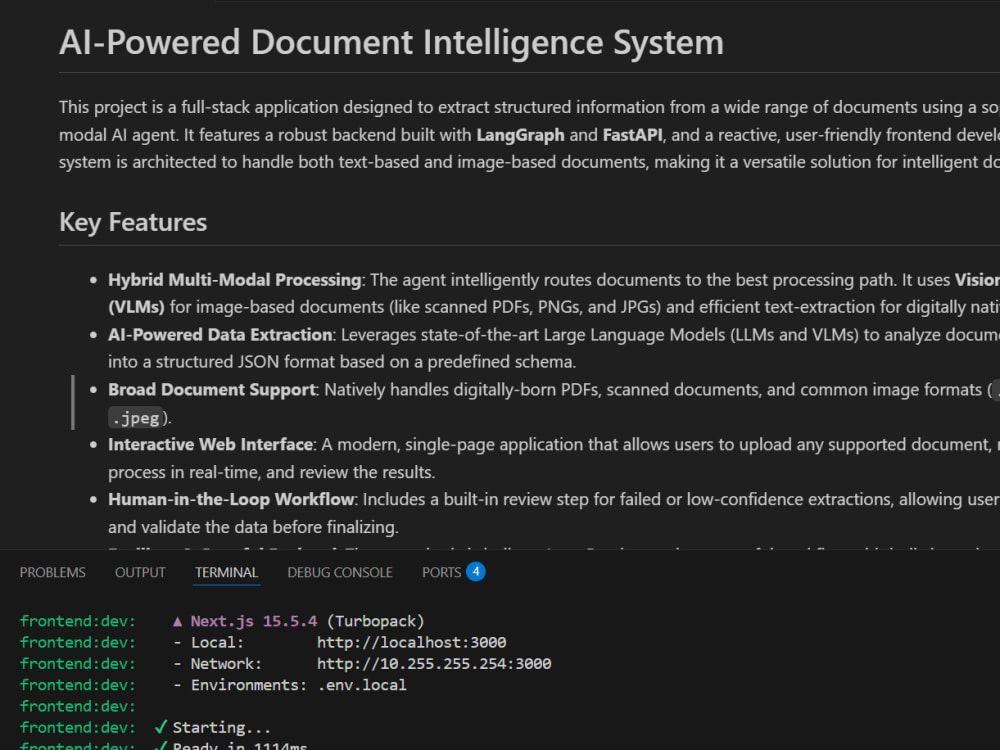Switch to the PROBLEMS panel tab

(x=52, y=573)
